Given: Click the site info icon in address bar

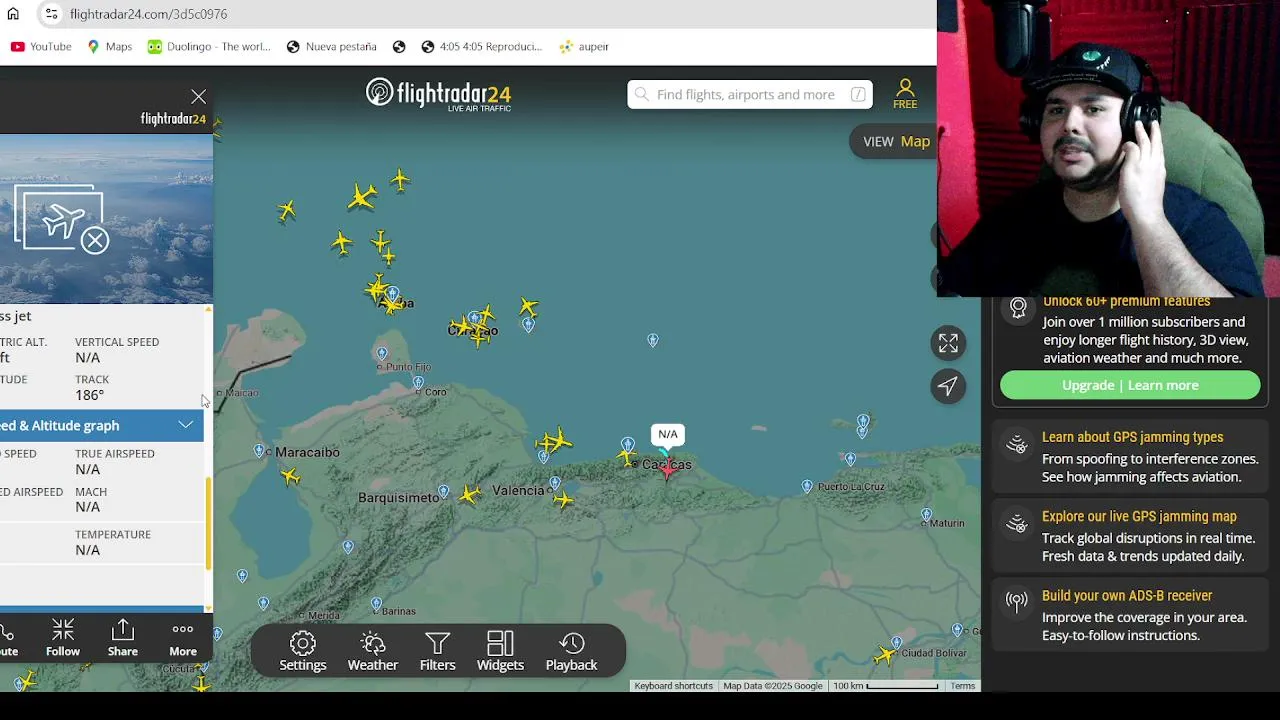Looking at the screenshot, I should click(x=51, y=14).
